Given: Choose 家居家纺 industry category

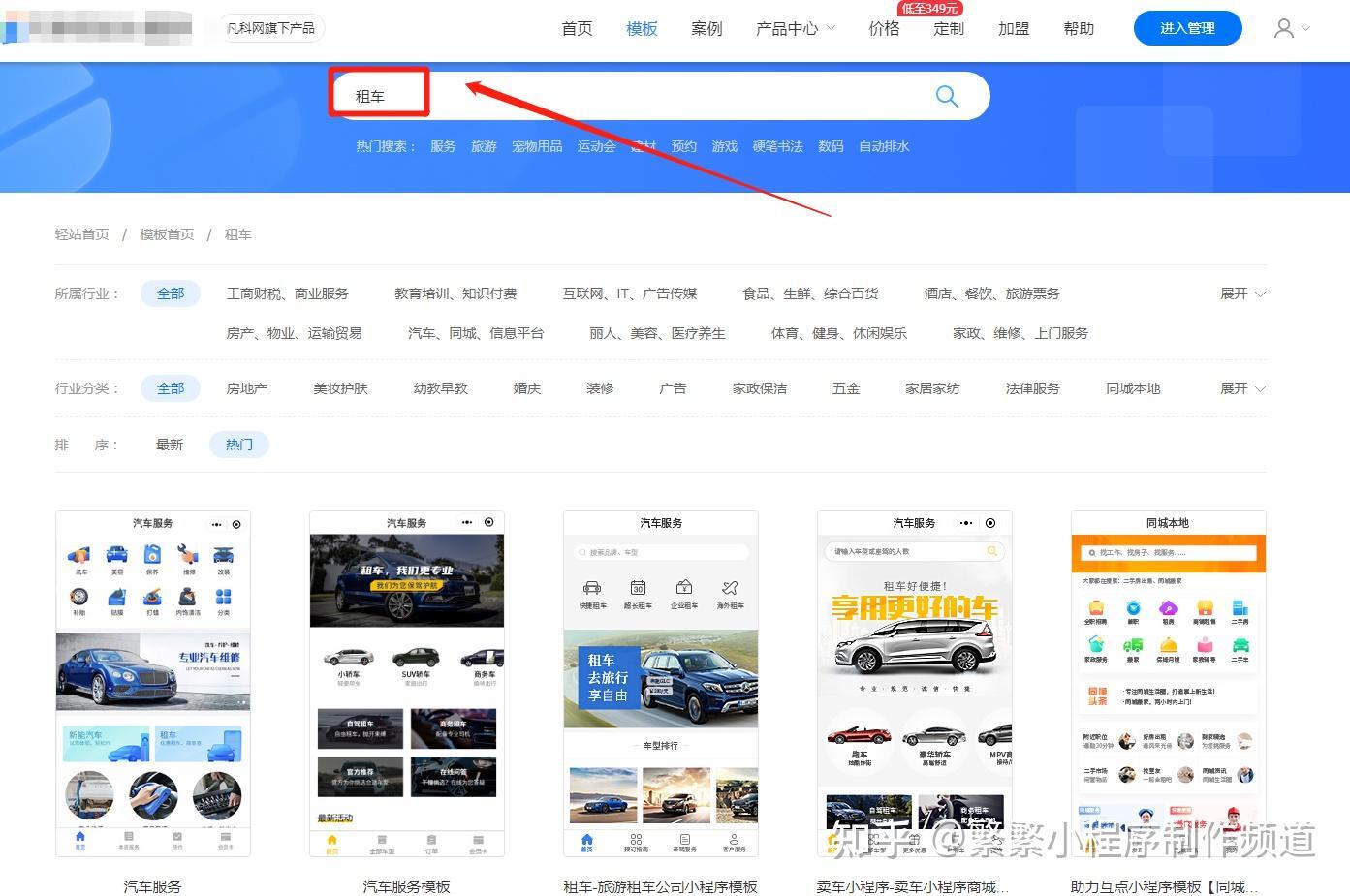Looking at the screenshot, I should (x=932, y=388).
